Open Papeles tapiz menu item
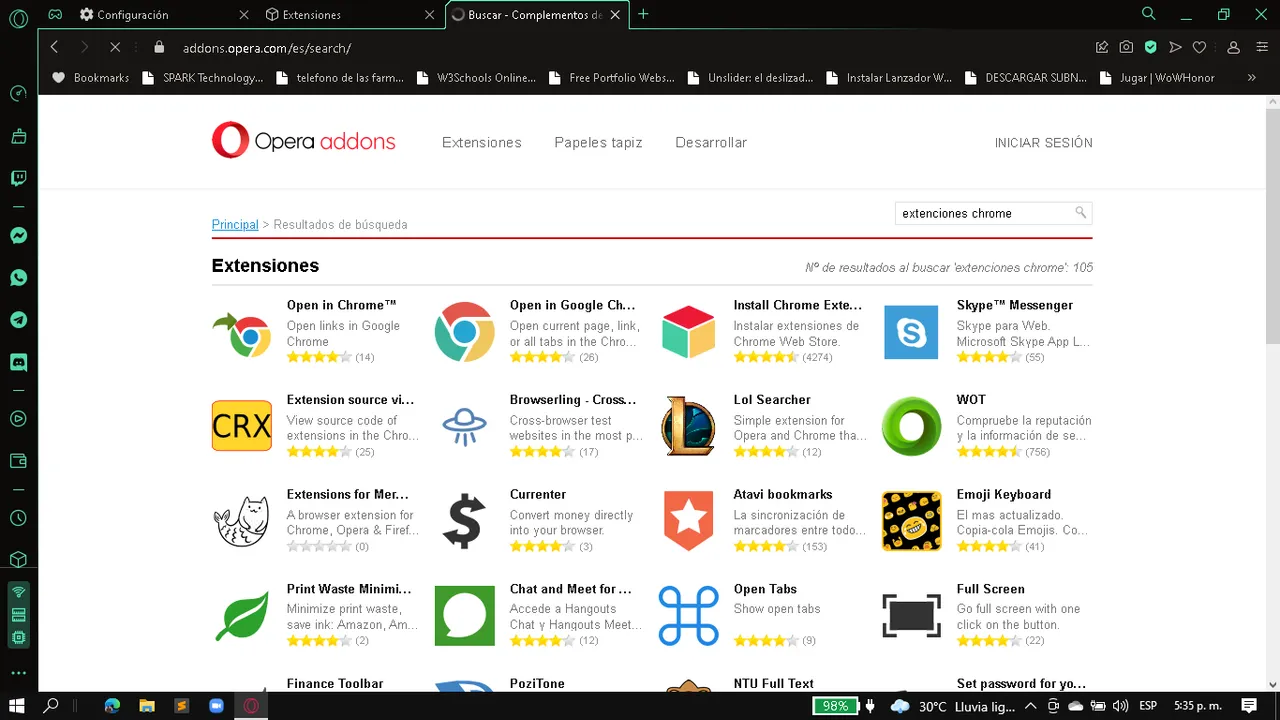Image resolution: width=1280 pixels, height=720 pixels. [x=598, y=142]
